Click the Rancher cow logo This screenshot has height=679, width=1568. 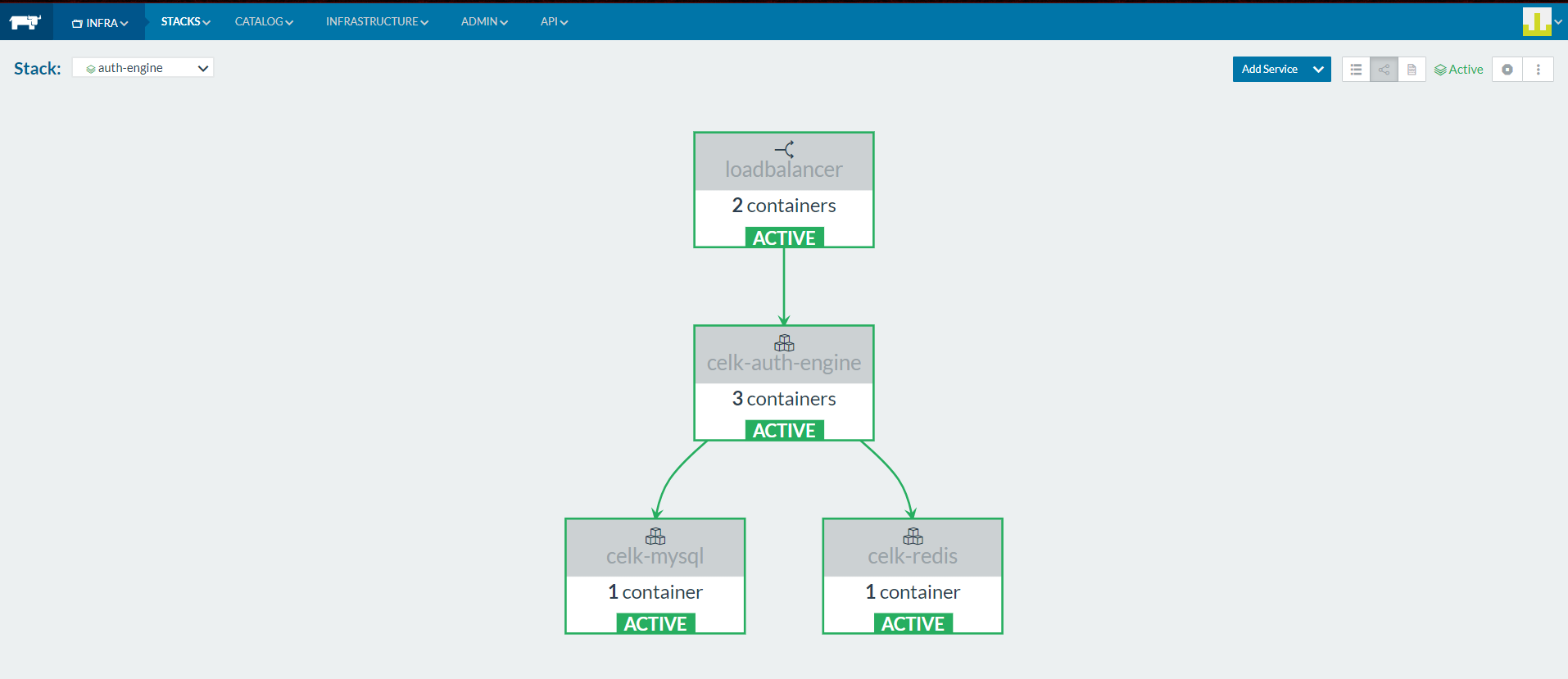click(25, 22)
